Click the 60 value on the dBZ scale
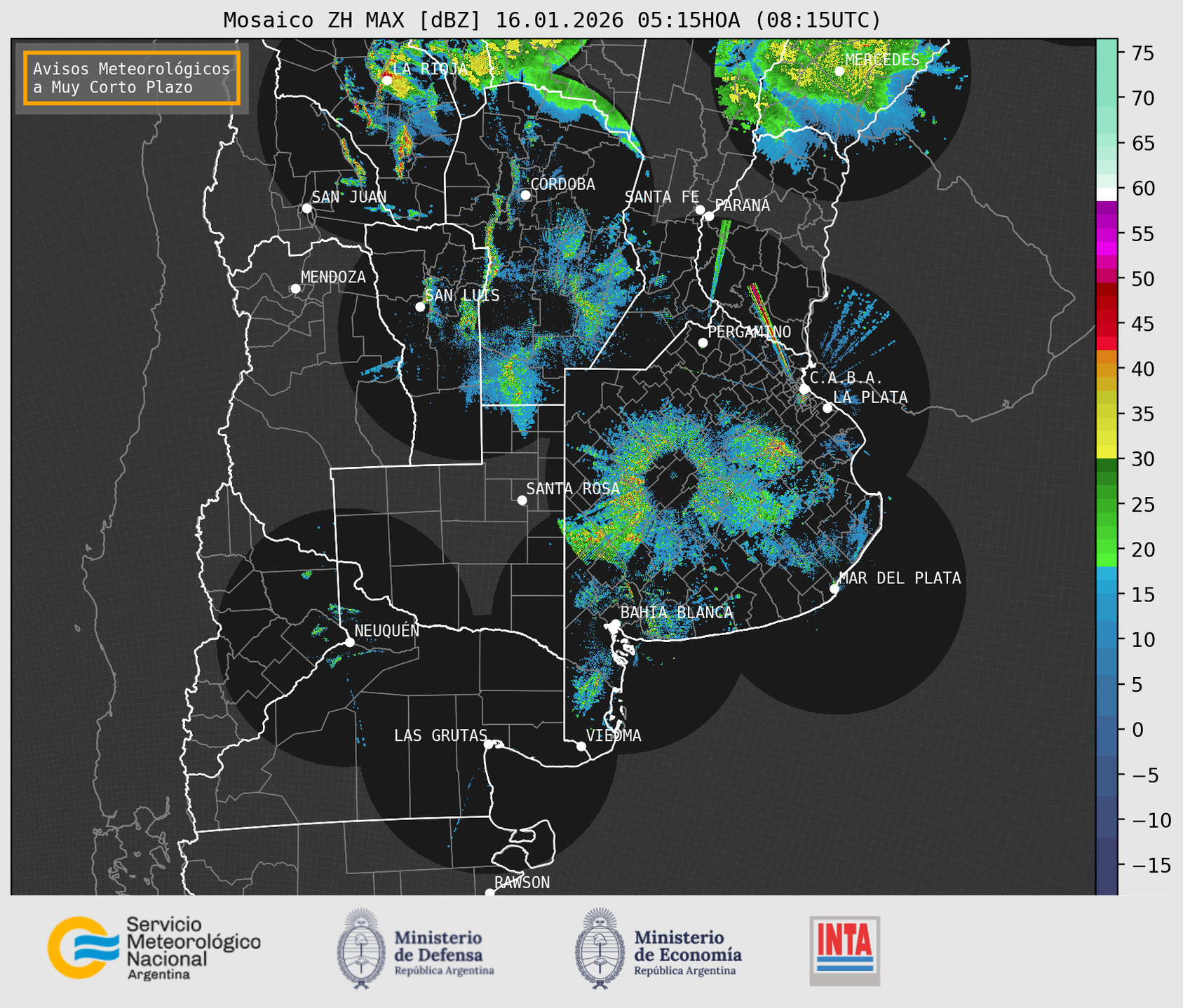This screenshot has width=1183, height=1008. click(x=1143, y=189)
